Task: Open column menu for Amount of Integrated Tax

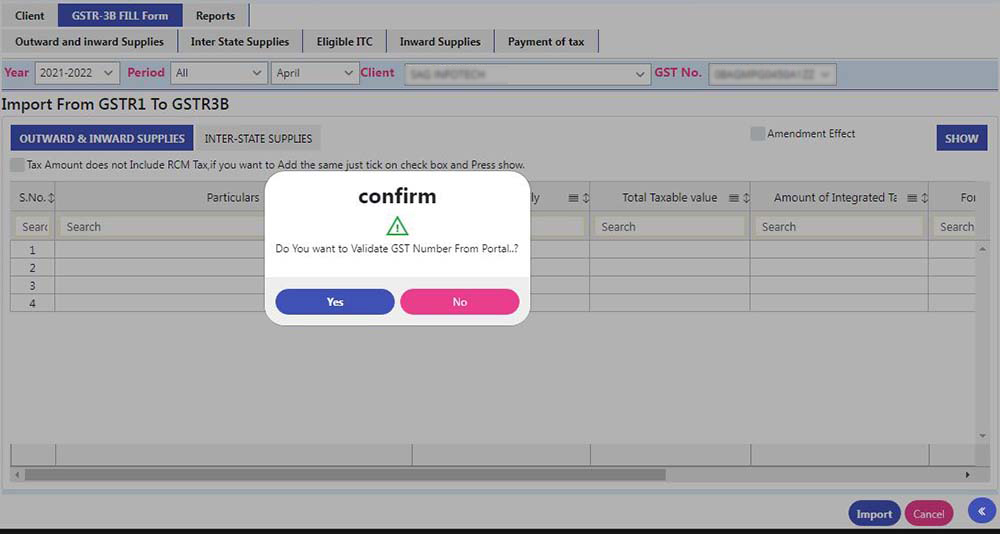Action: [912, 198]
